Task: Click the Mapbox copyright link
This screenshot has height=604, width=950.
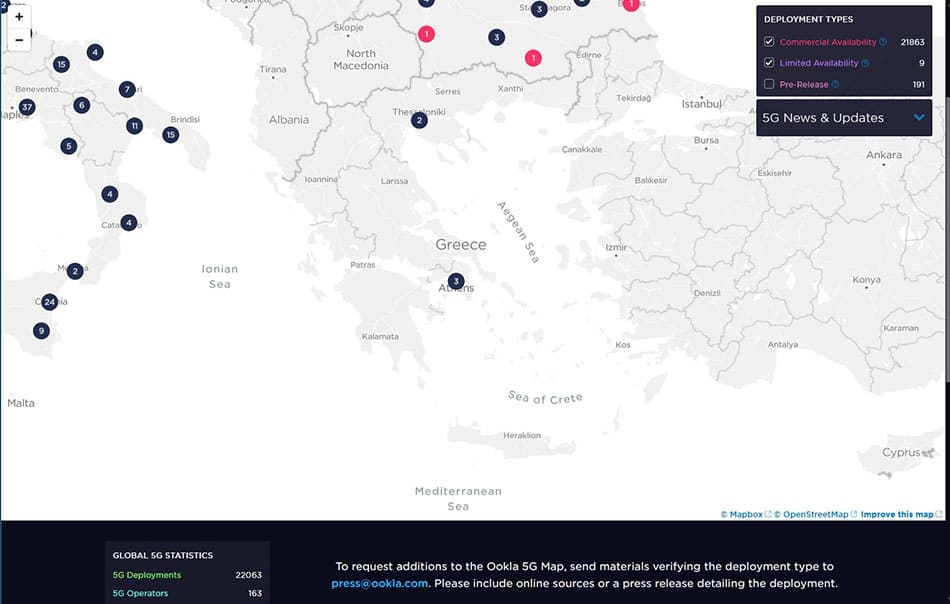Action: [x=744, y=513]
